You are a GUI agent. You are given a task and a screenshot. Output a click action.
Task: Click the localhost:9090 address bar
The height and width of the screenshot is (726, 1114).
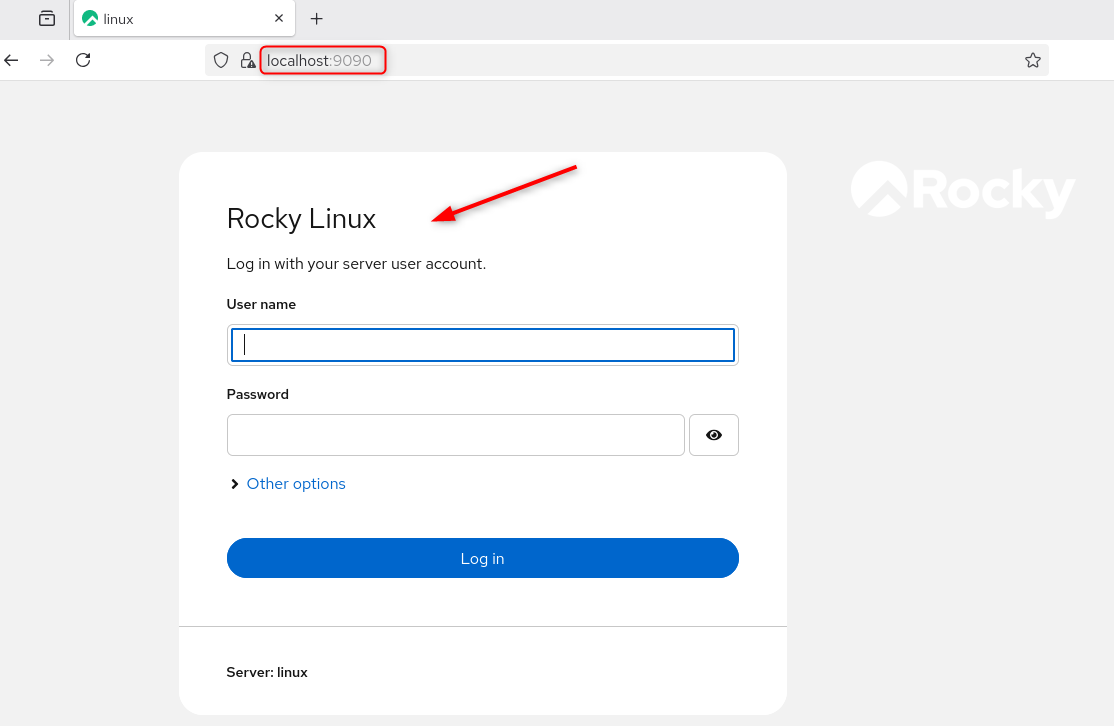627,60
